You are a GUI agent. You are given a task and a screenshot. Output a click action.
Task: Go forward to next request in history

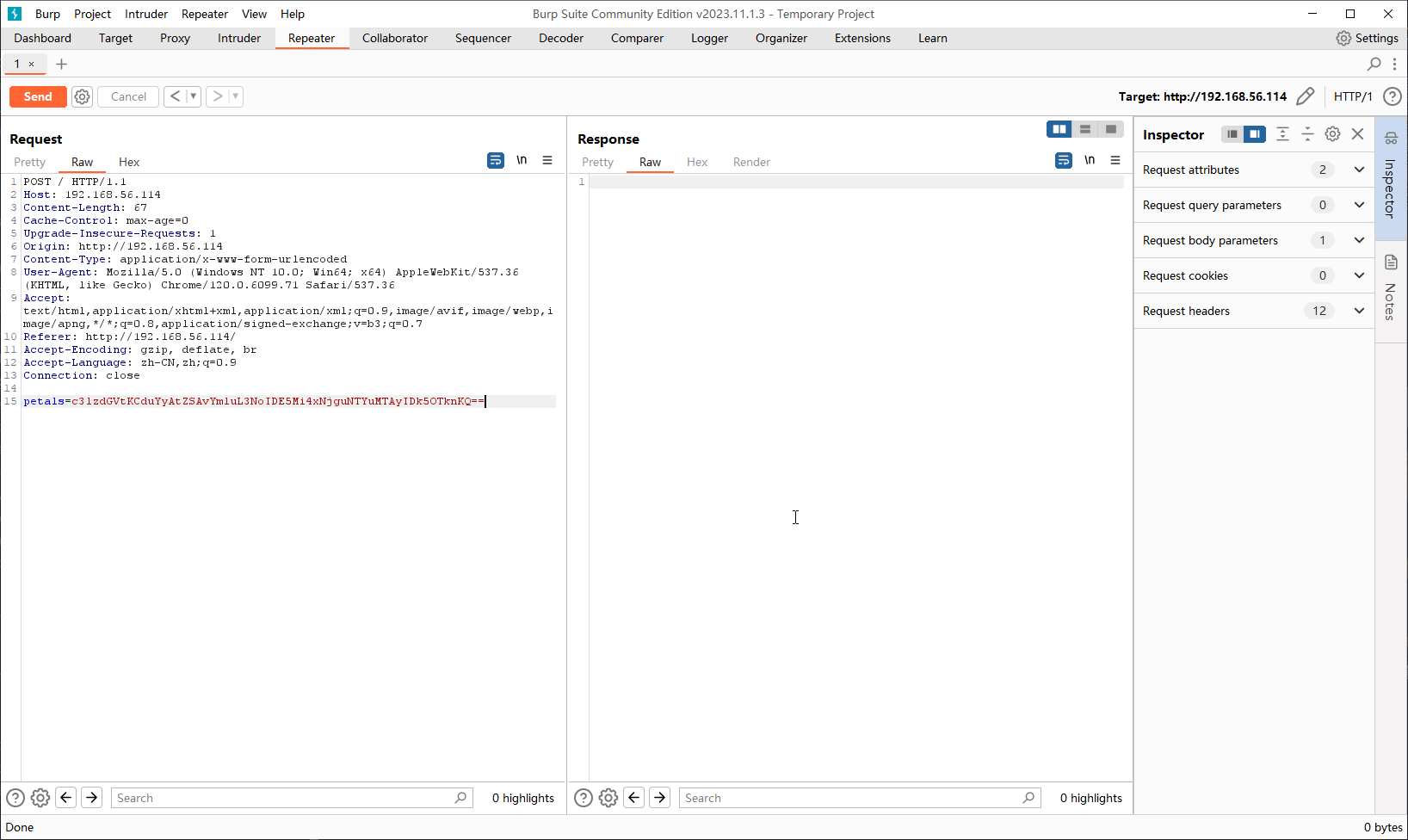click(x=217, y=96)
